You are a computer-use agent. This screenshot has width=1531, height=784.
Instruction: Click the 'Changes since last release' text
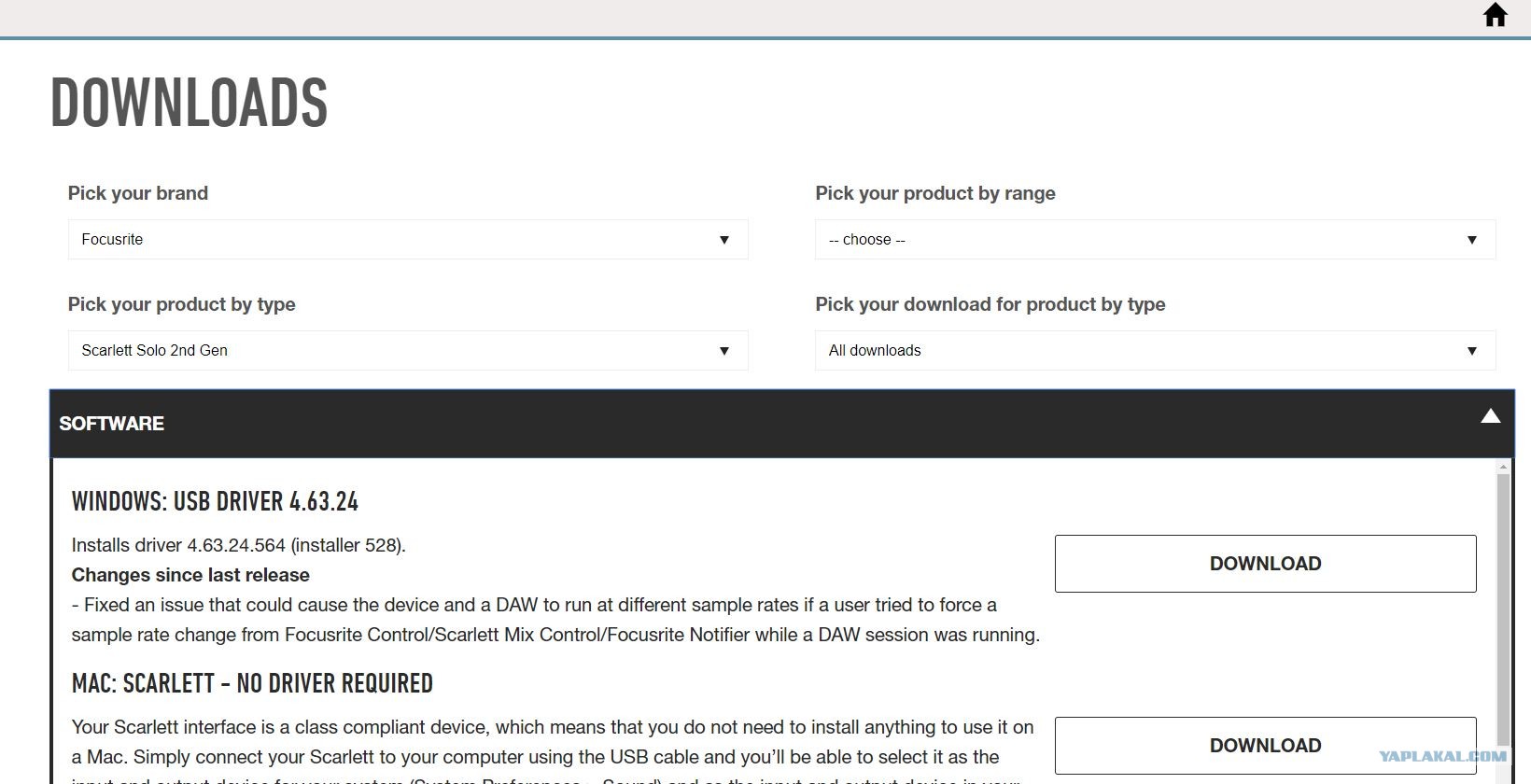coord(190,575)
